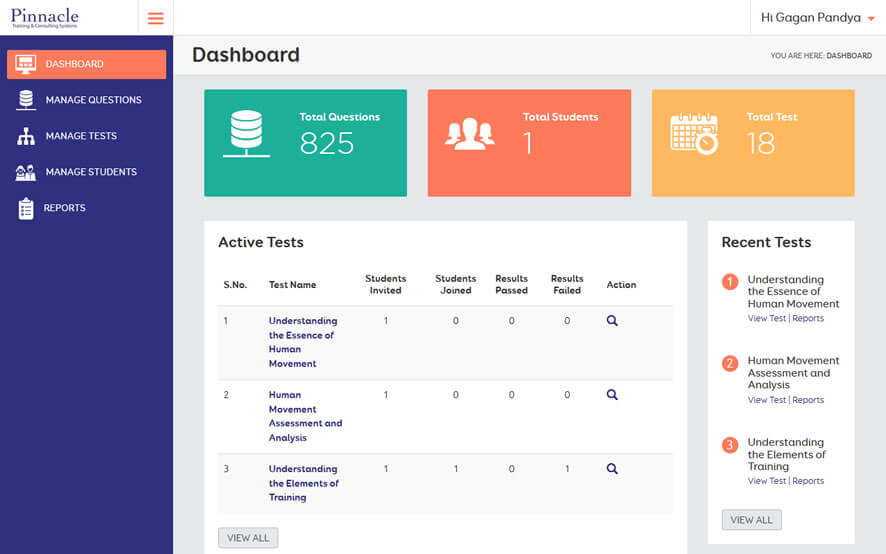Click magnifier icon for Understanding the Essence row
The image size is (886, 554).
[612, 321]
